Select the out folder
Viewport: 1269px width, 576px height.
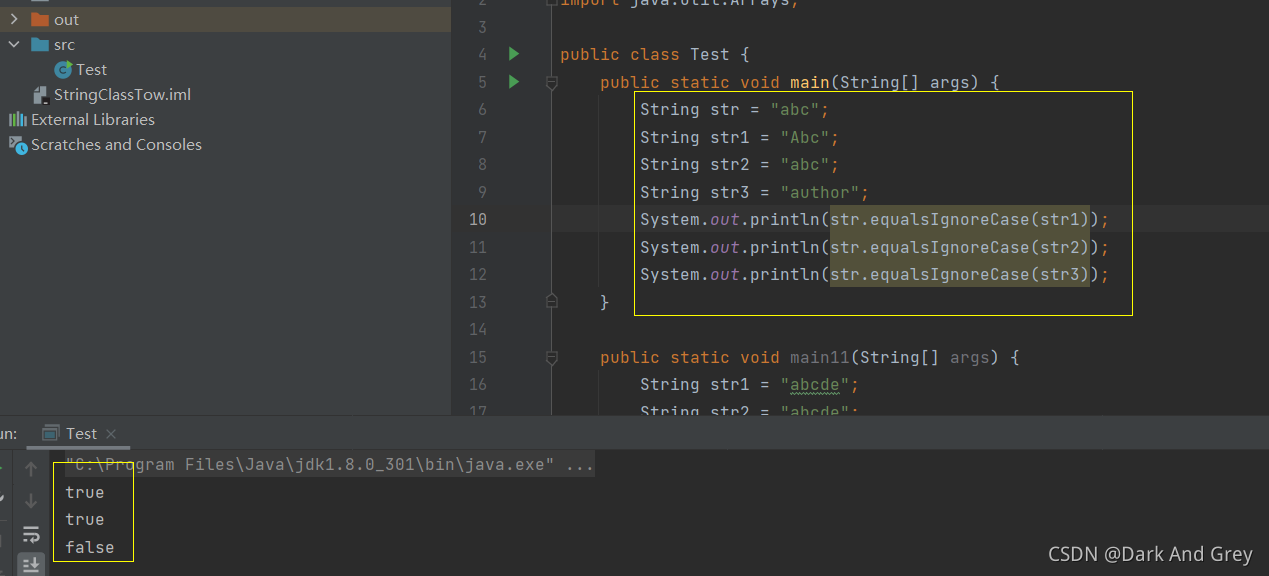(66, 19)
